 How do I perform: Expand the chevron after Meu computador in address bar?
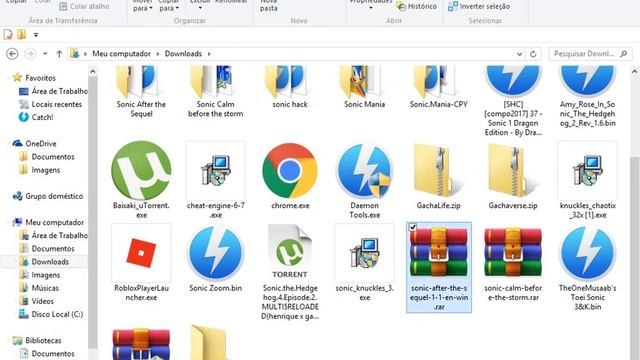click(158, 54)
